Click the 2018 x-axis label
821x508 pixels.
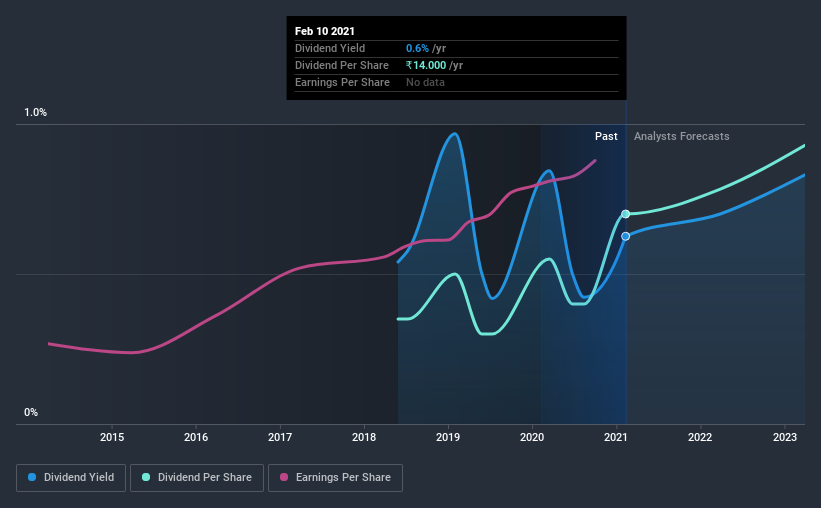364,437
